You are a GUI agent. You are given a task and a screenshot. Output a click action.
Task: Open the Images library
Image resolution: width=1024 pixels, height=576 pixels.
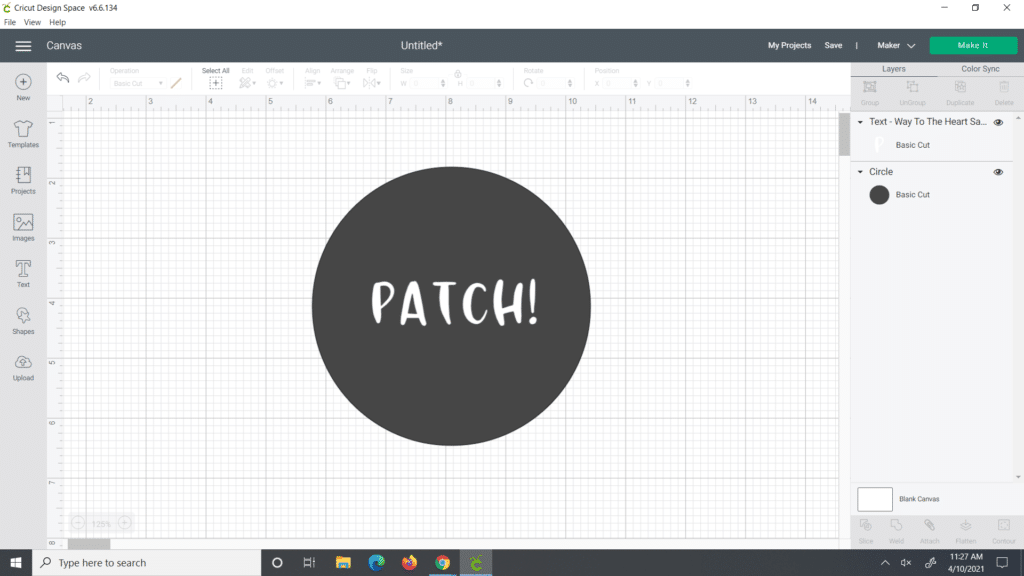23,227
